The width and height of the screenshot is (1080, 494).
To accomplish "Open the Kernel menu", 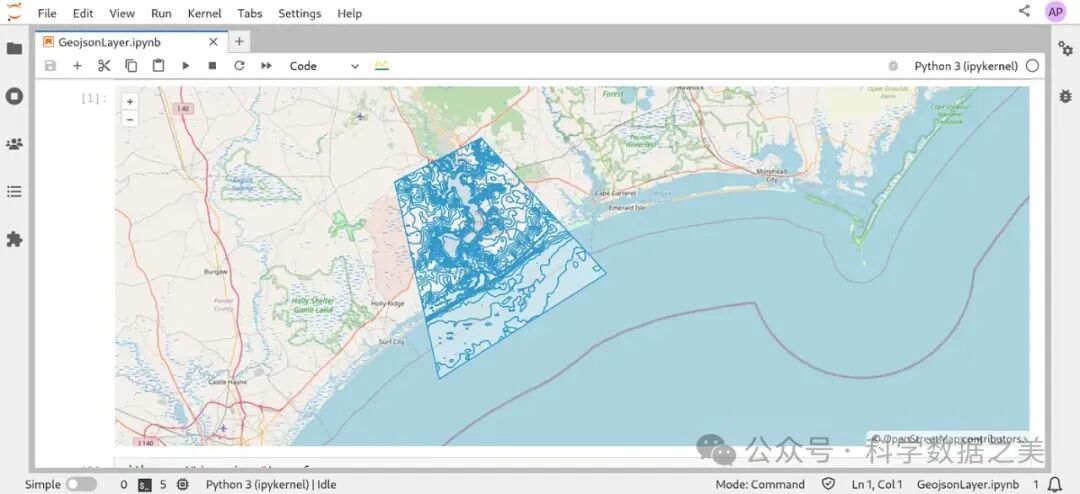I will click(204, 13).
